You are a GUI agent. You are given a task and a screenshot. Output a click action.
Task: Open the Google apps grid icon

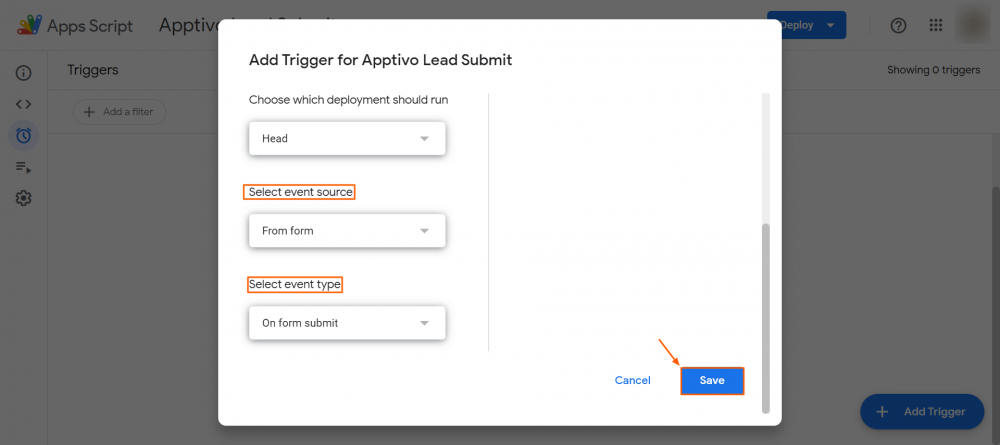click(x=936, y=25)
